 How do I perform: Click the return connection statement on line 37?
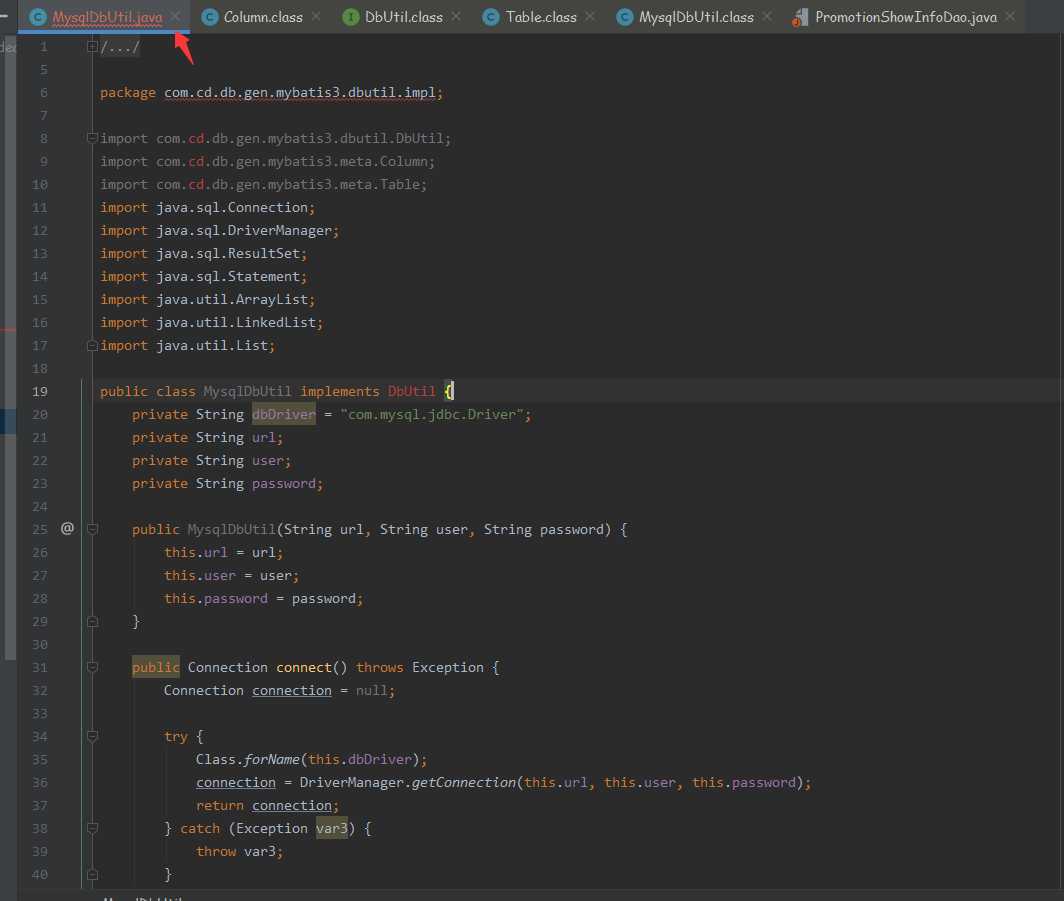267,806
